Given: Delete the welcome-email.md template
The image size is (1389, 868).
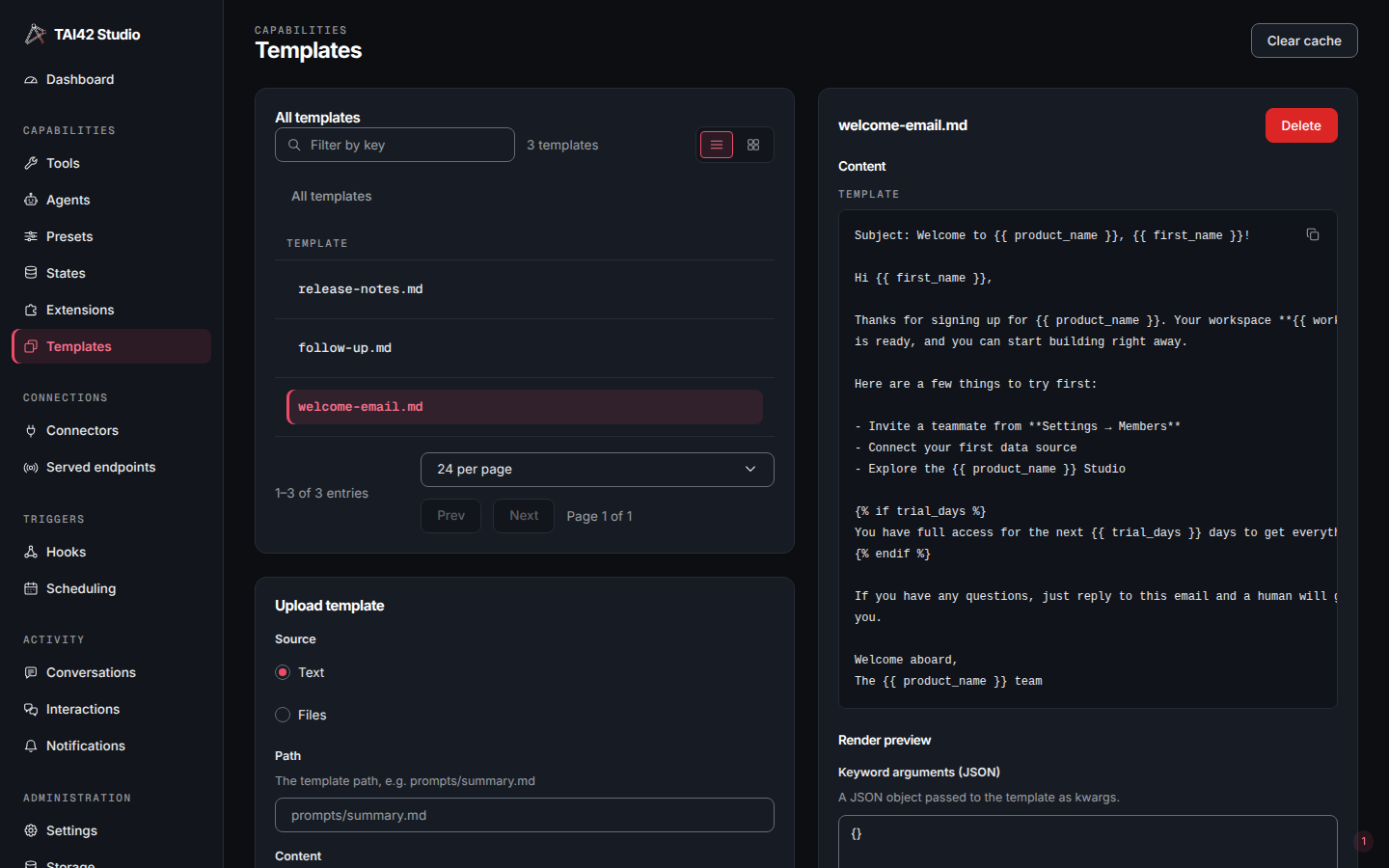Looking at the screenshot, I should point(1301,125).
